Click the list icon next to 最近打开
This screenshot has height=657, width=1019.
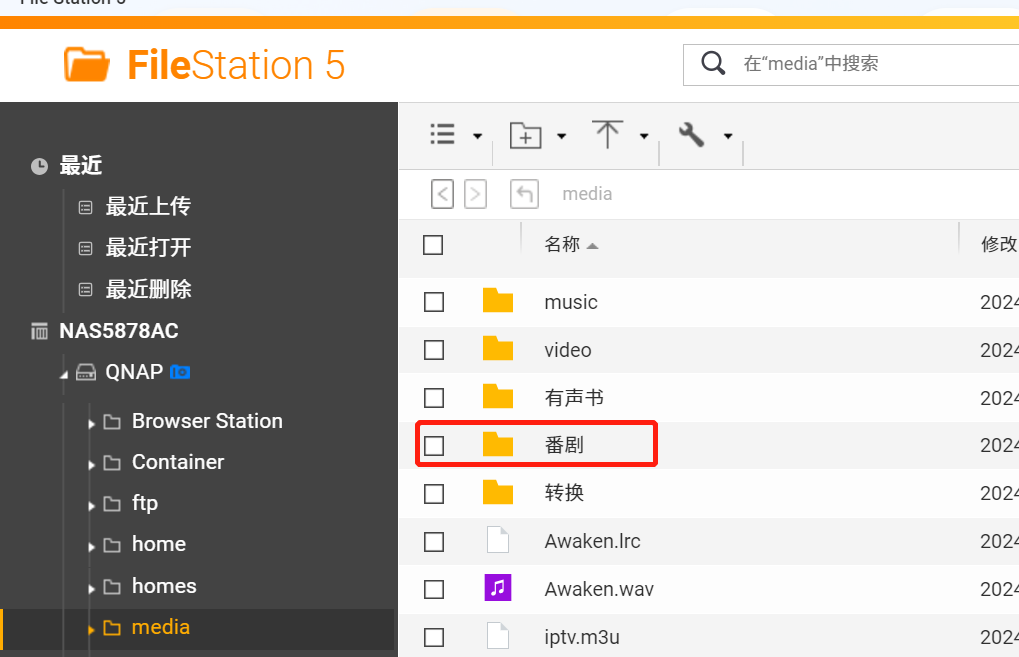pos(85,249)
